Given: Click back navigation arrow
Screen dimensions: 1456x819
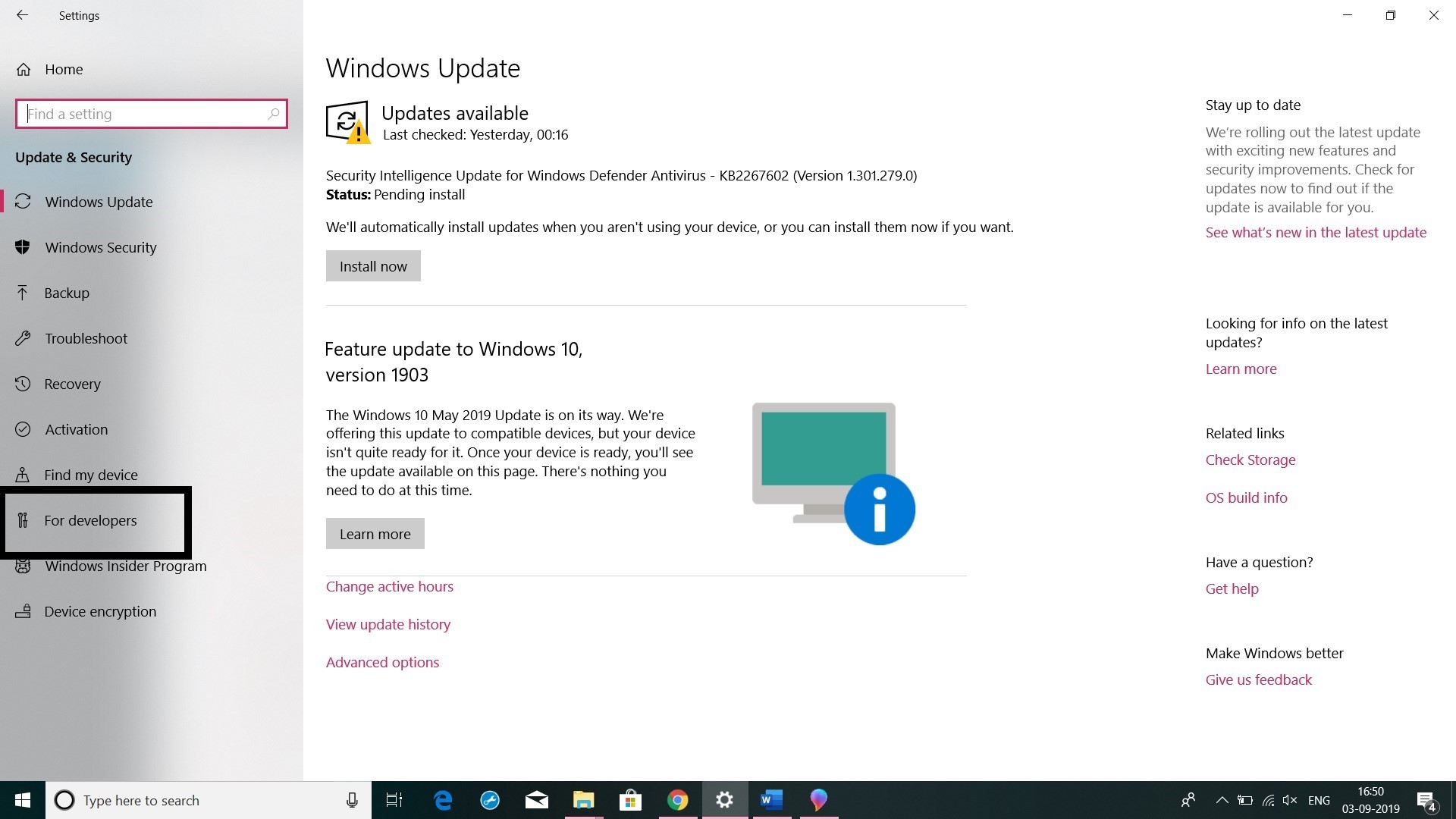Looking at the screenshot, I should point(21,15).
